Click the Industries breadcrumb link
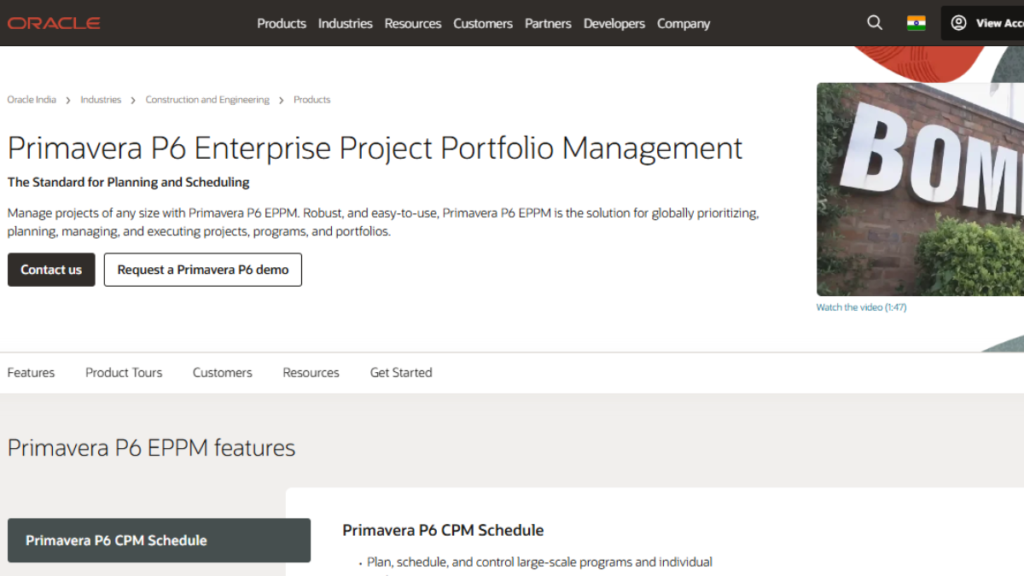 (100, 99)
